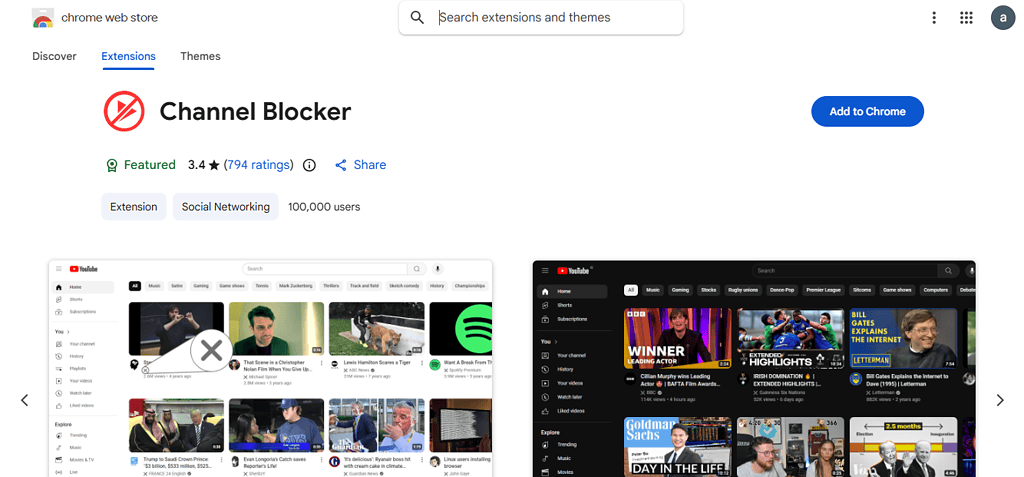
Task: Click the 3.4 star rating
Action: coord(204,165)
